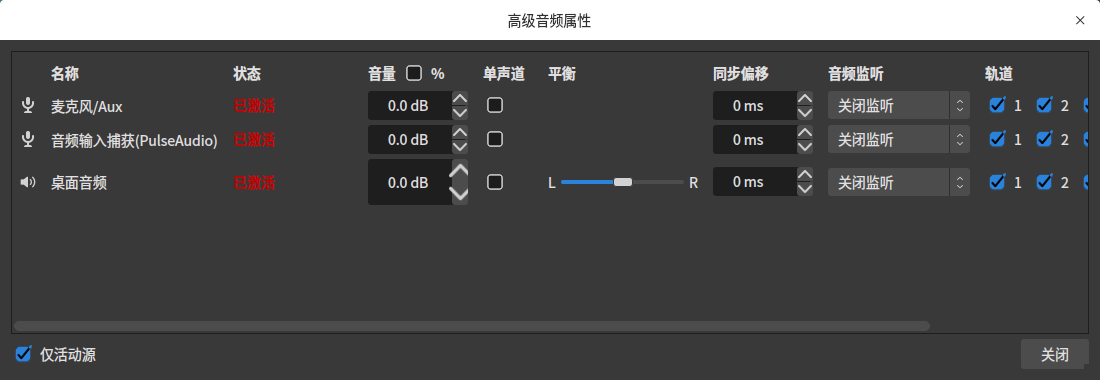Click the 桌面音频 balance slider handle

[623, 182]
